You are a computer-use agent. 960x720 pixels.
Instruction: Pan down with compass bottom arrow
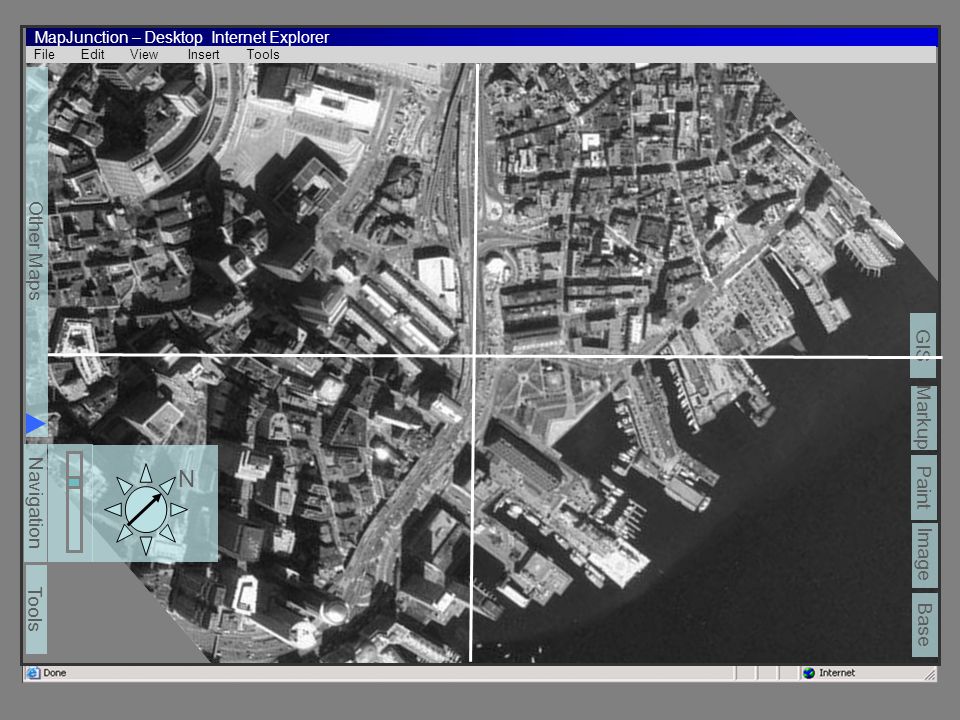click(x=146, y=545)
